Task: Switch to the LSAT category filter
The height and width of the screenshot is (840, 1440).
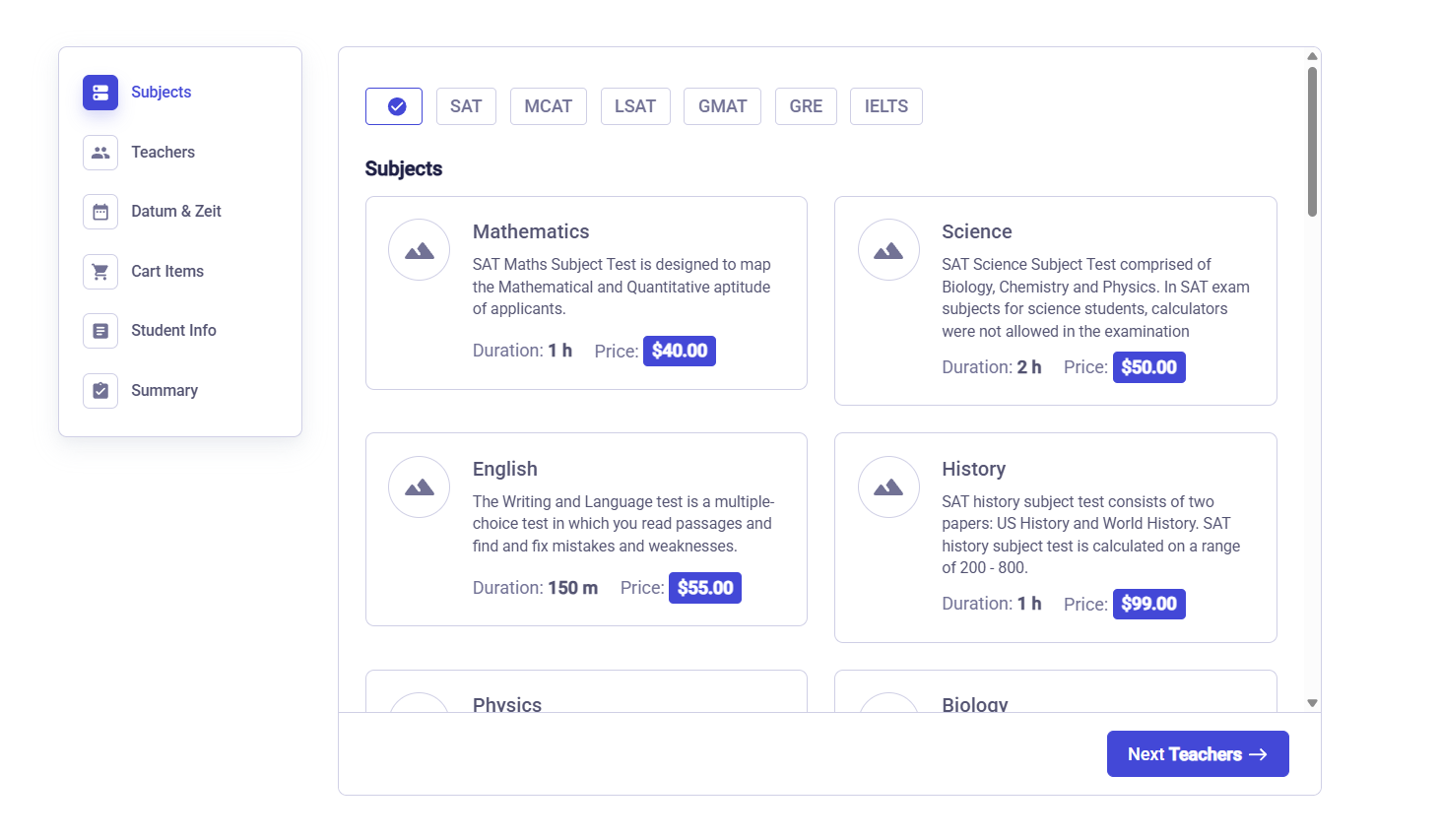Action: click(x=635, y=106)
